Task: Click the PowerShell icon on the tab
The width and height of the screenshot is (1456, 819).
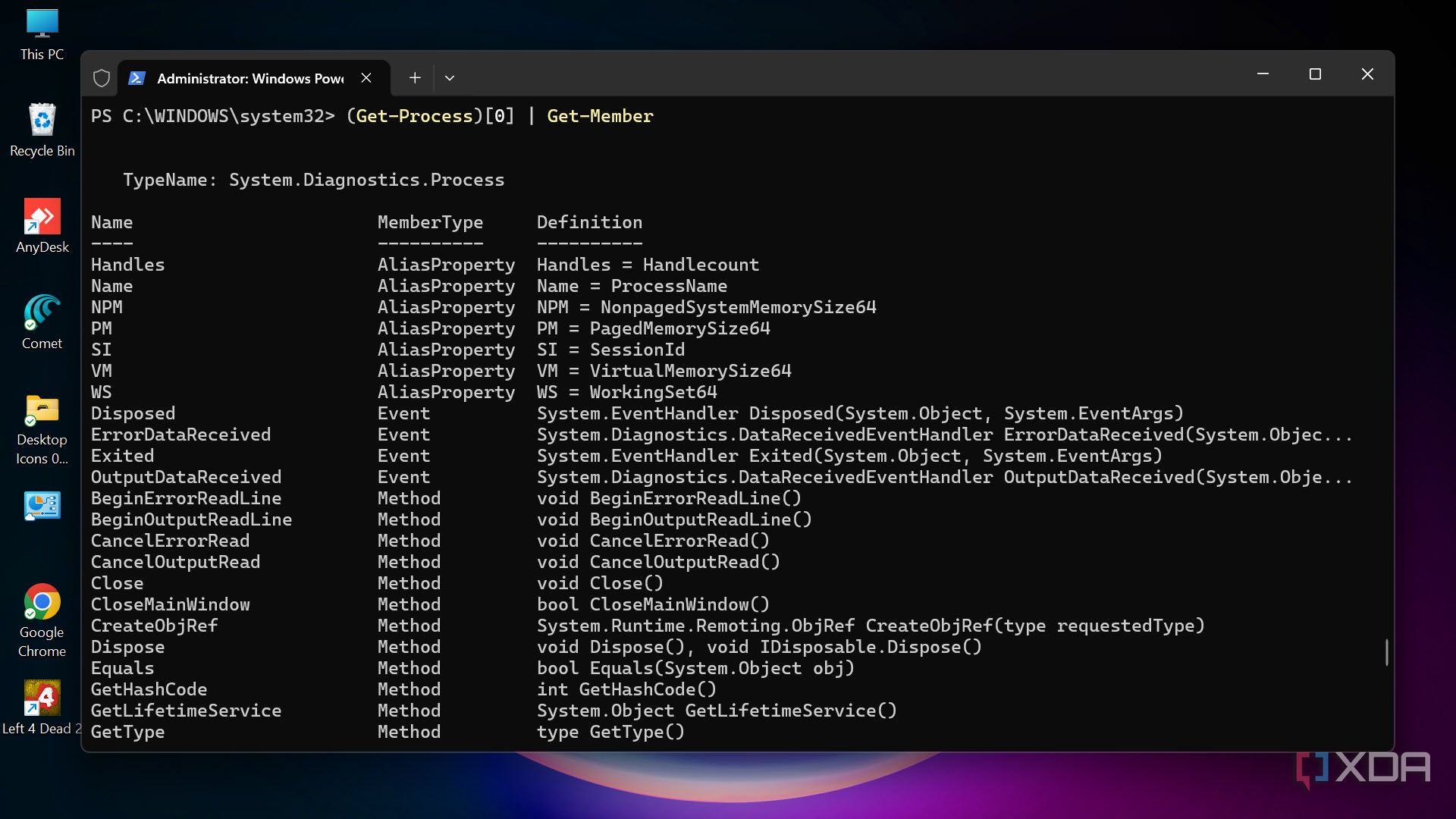Action: [x=137, y=78]
